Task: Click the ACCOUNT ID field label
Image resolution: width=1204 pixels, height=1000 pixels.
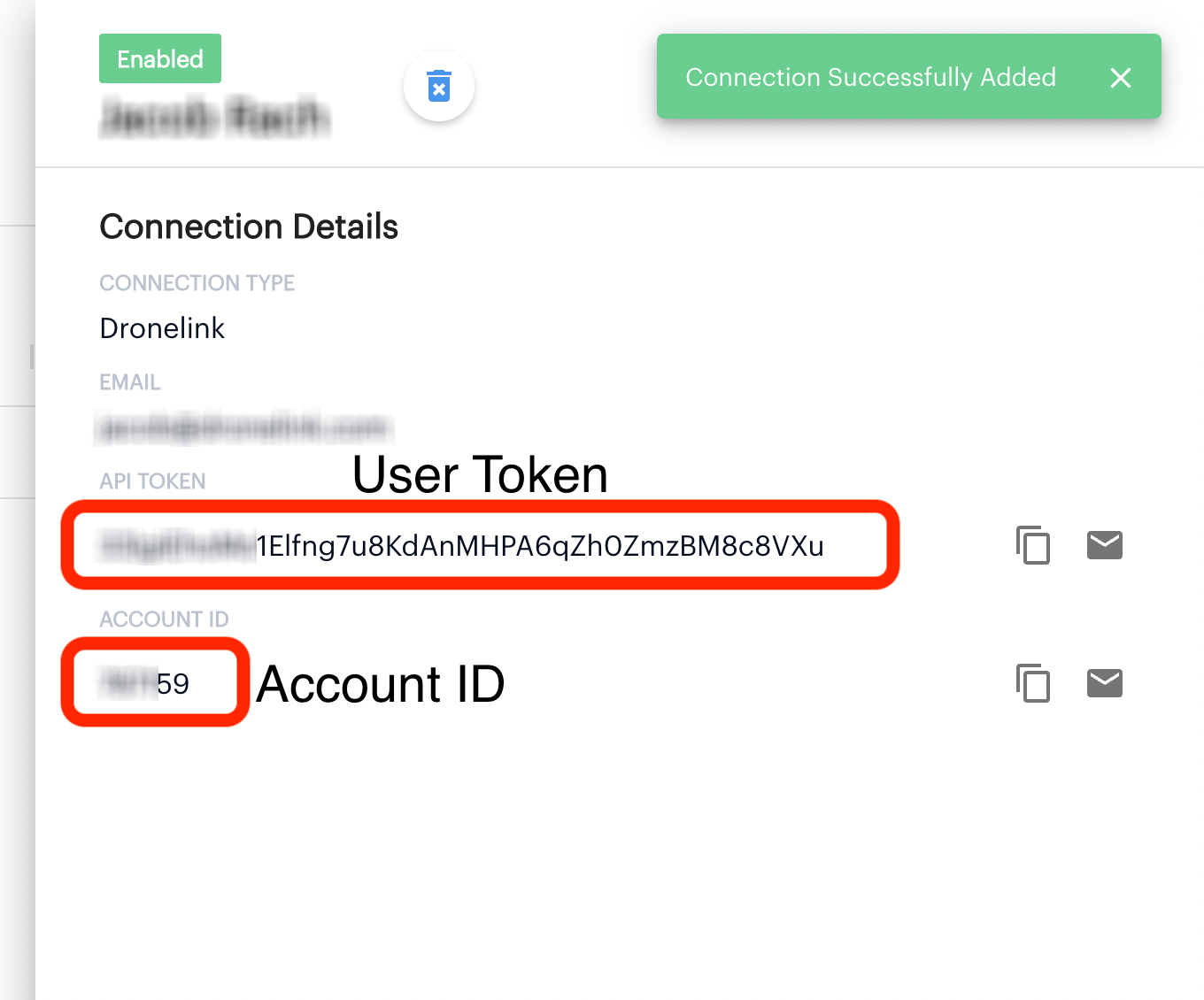Action: click(164, 619)
